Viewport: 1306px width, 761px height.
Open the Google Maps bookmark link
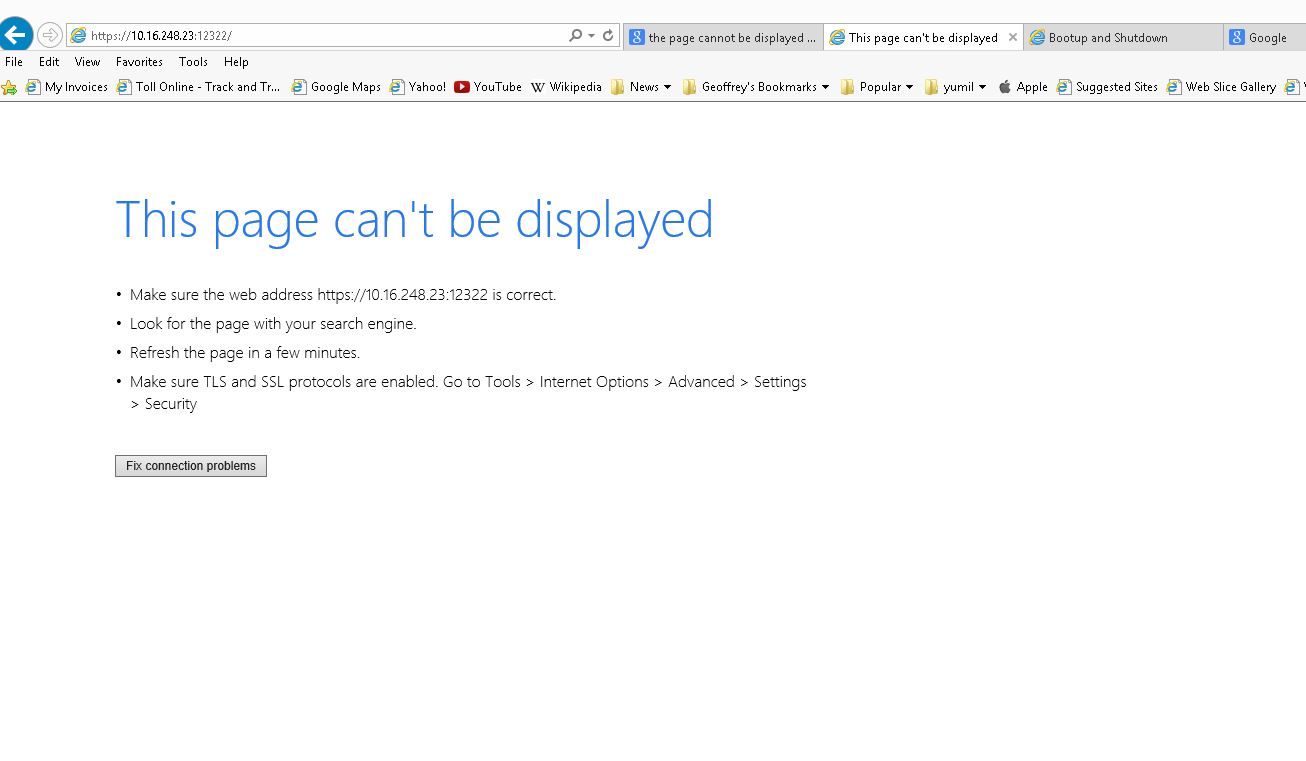point(336,87)
